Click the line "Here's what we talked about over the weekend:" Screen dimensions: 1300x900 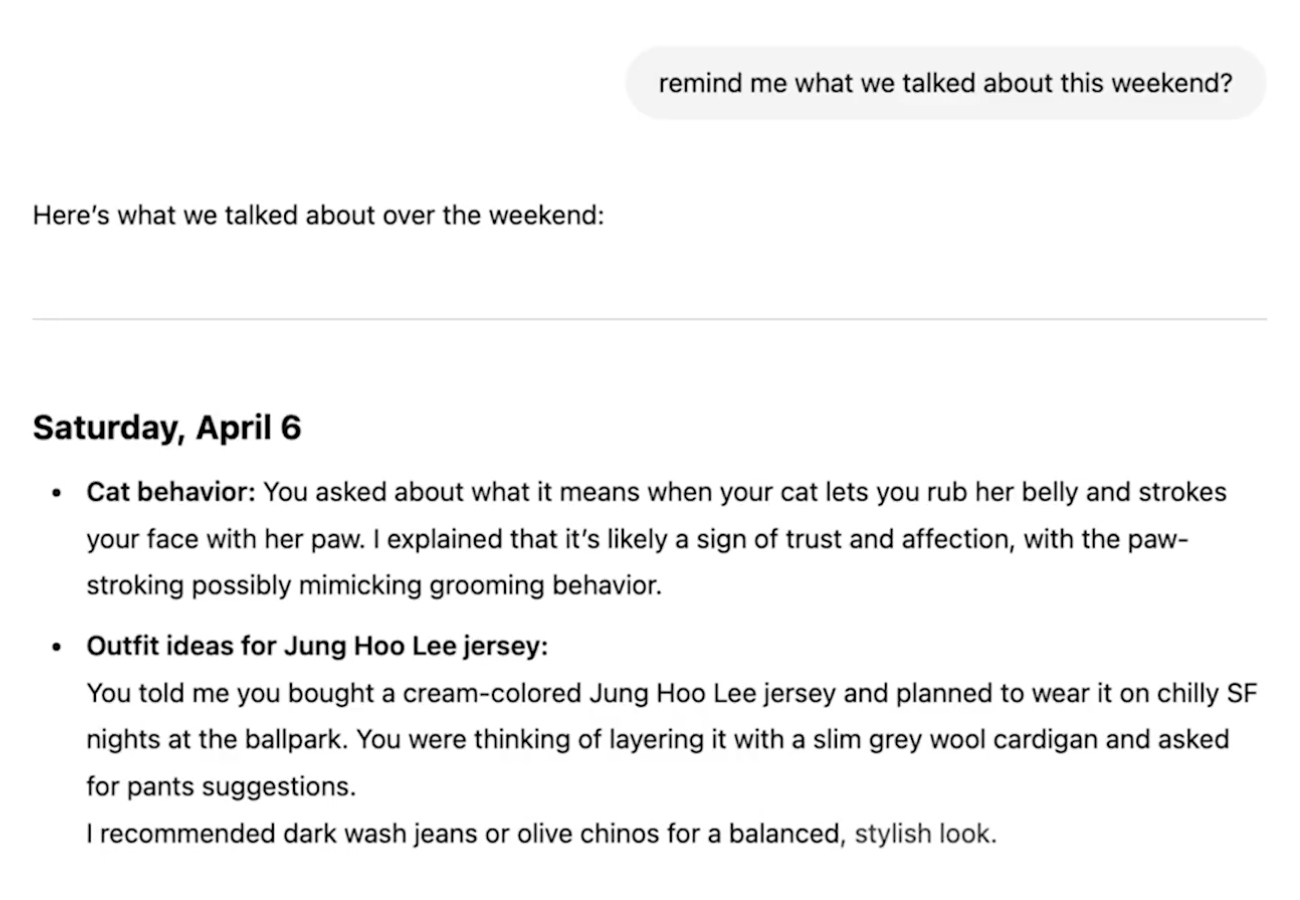(x=319, y=215)
